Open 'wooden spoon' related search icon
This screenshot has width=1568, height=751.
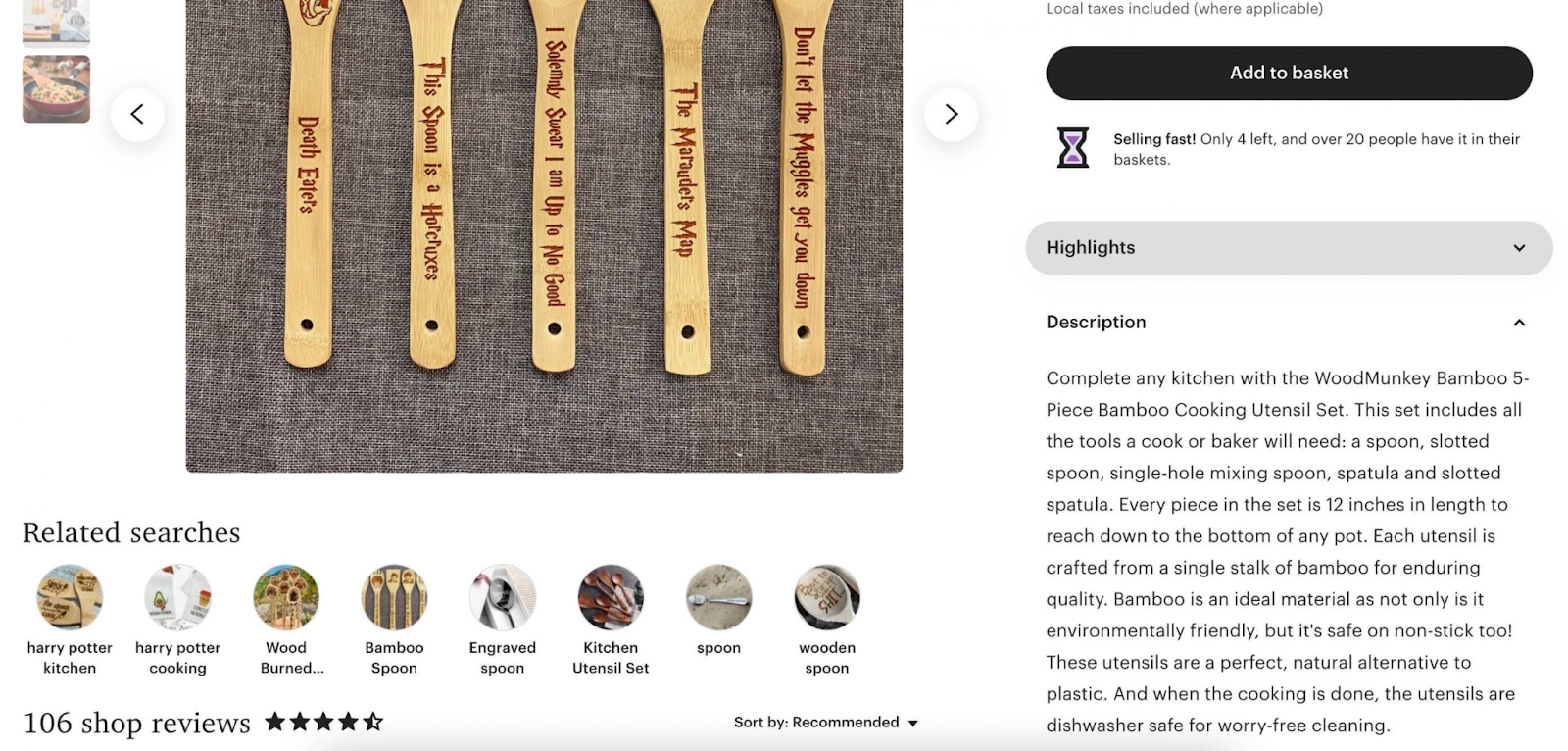coord(827,597)
